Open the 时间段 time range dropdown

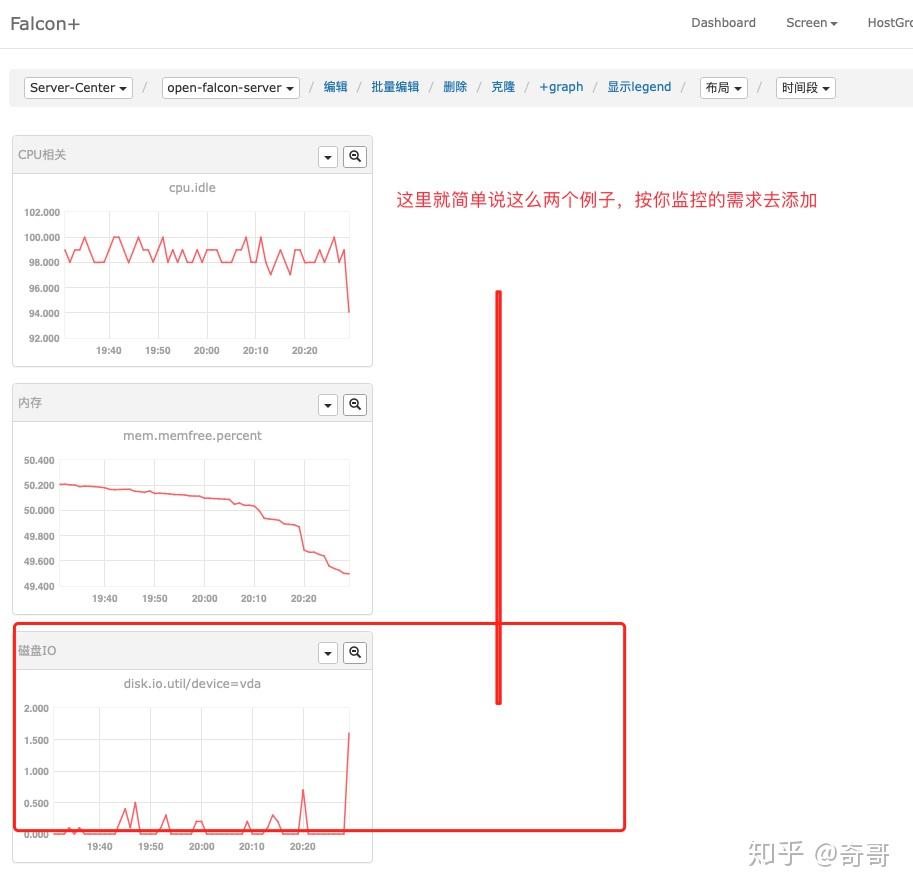805,87
